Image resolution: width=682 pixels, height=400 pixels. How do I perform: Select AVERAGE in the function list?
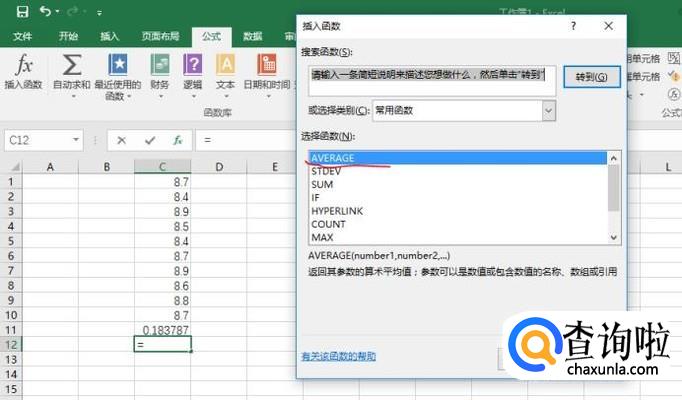458,158
